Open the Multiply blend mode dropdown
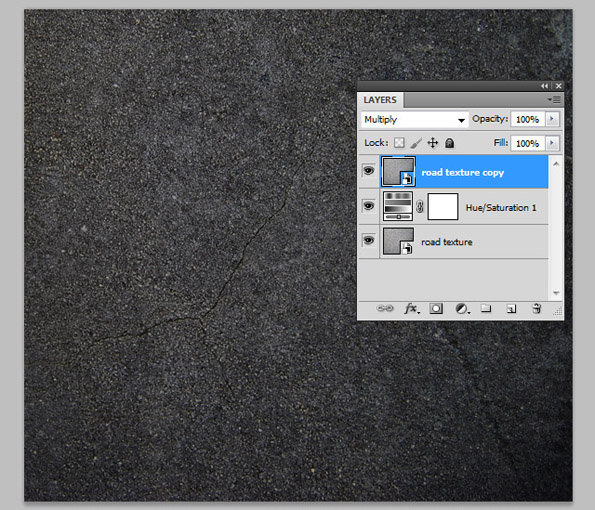This screenshot has width=595, height=510. (x=415, y=120)
